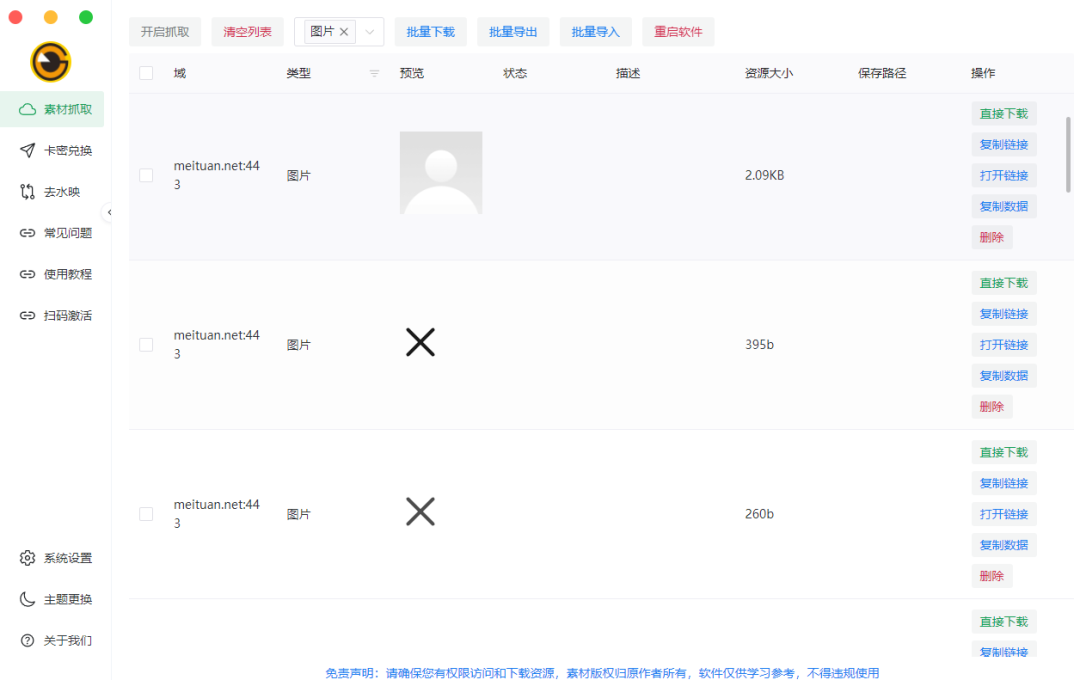The image size is (1080, 680).
Task: Click the 批量下载 button
Action: pos(430,32)
